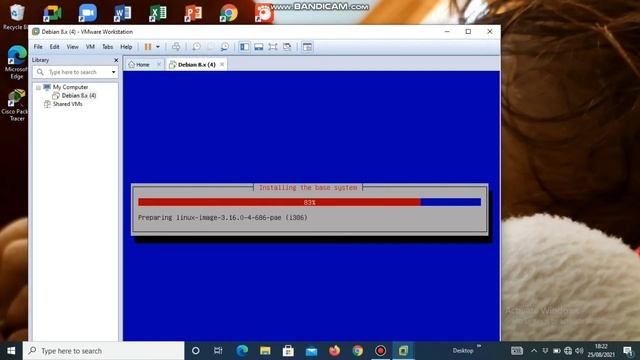
Task: Click the console view toolbar icon
Action: [x=307, y=47]
